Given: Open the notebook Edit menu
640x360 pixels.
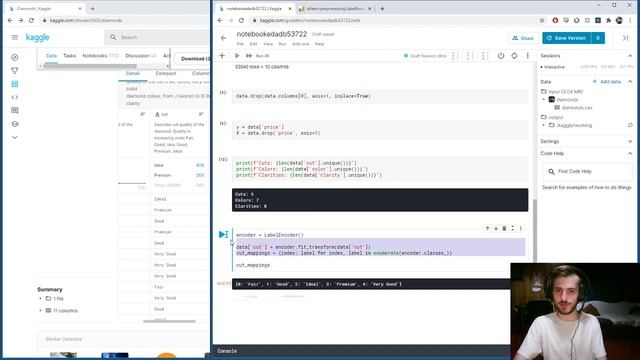Looking at the screenshot, I should [253, 44].
